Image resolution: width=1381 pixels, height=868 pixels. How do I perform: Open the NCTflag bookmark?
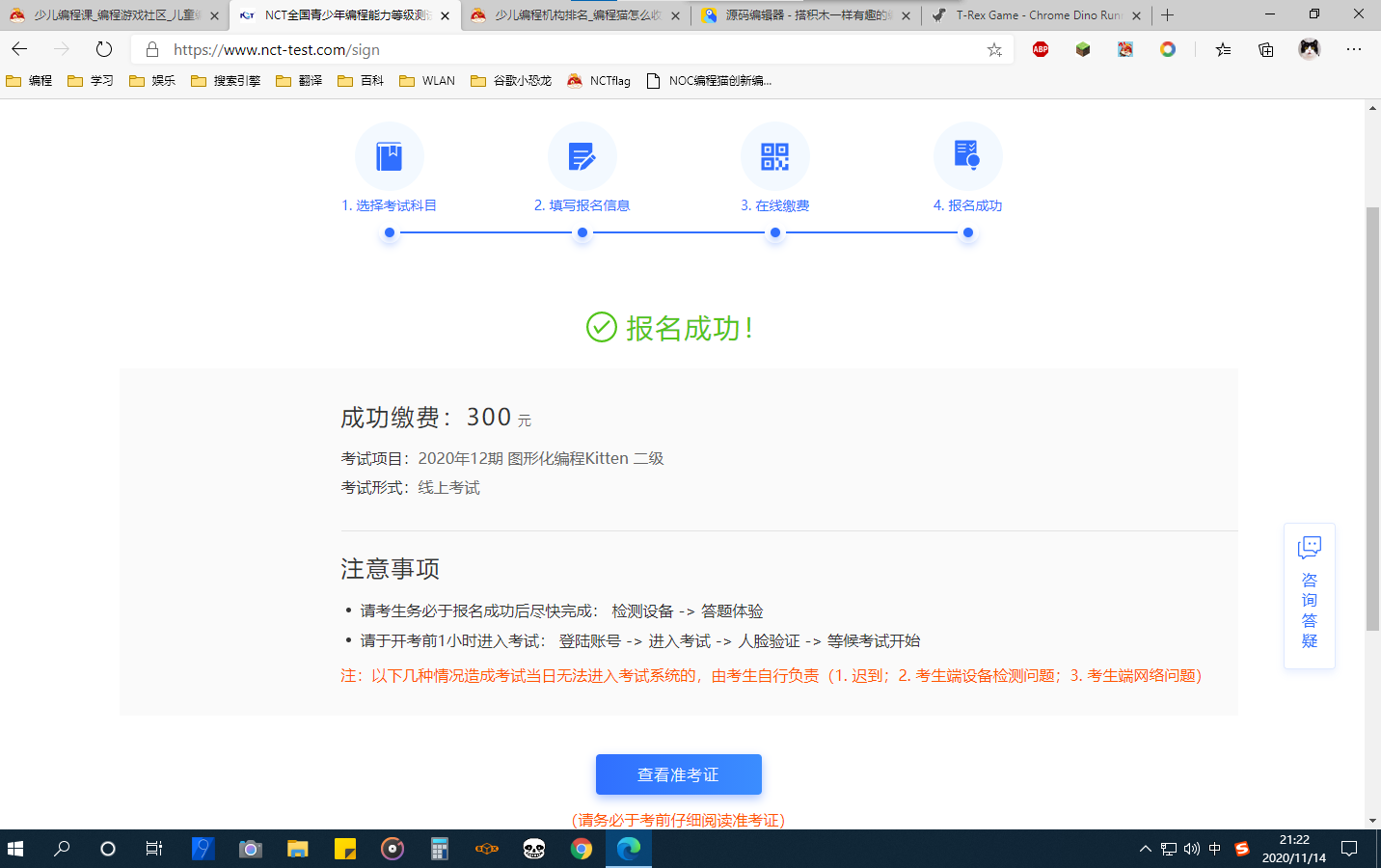[599, 81]
